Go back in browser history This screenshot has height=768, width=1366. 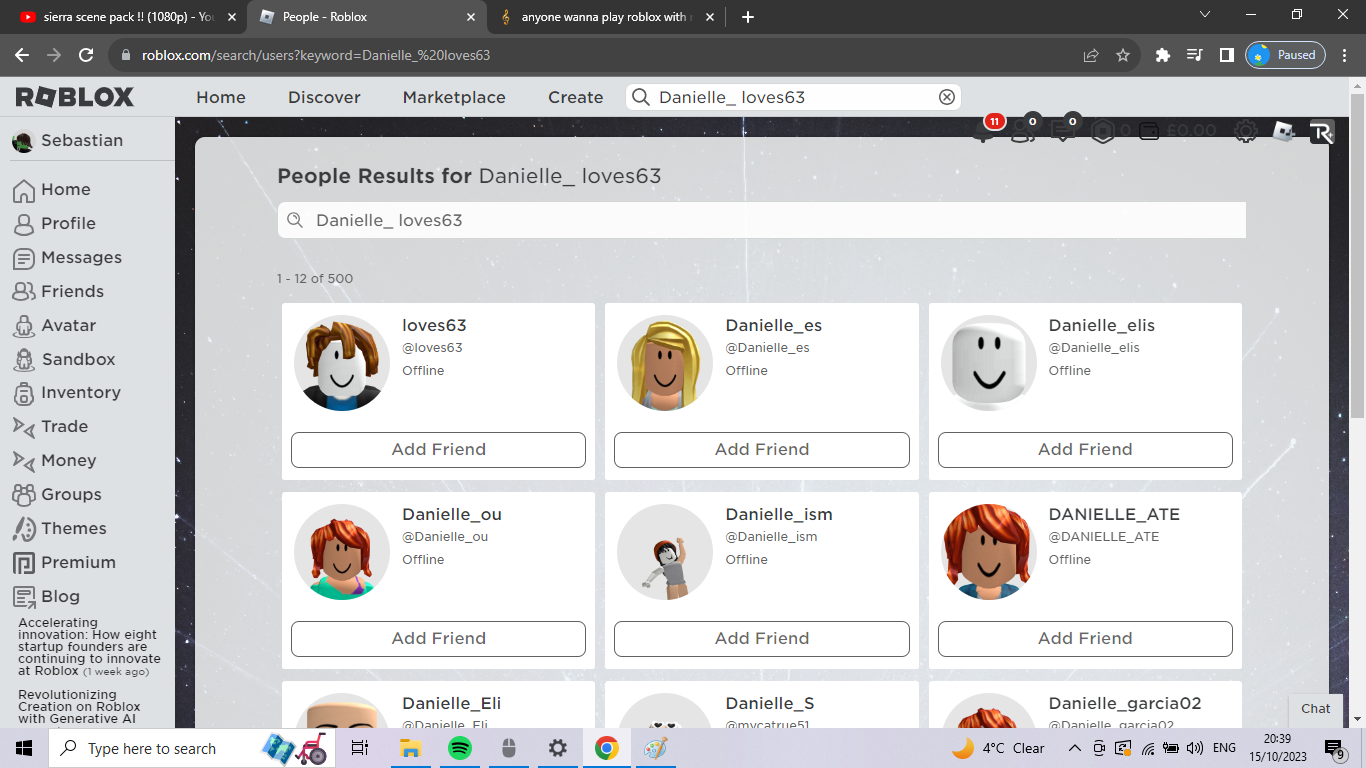(x=22, y=55)
